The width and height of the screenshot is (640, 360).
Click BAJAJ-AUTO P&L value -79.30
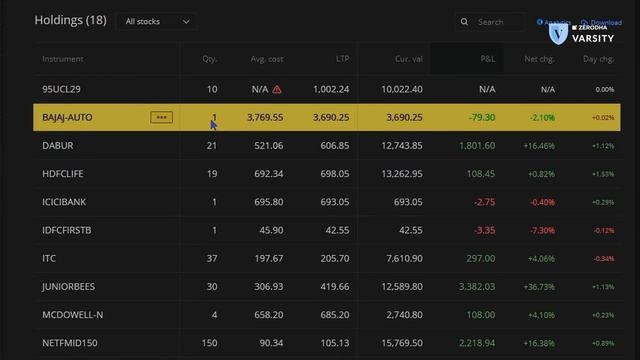click(x=482, y=118)
